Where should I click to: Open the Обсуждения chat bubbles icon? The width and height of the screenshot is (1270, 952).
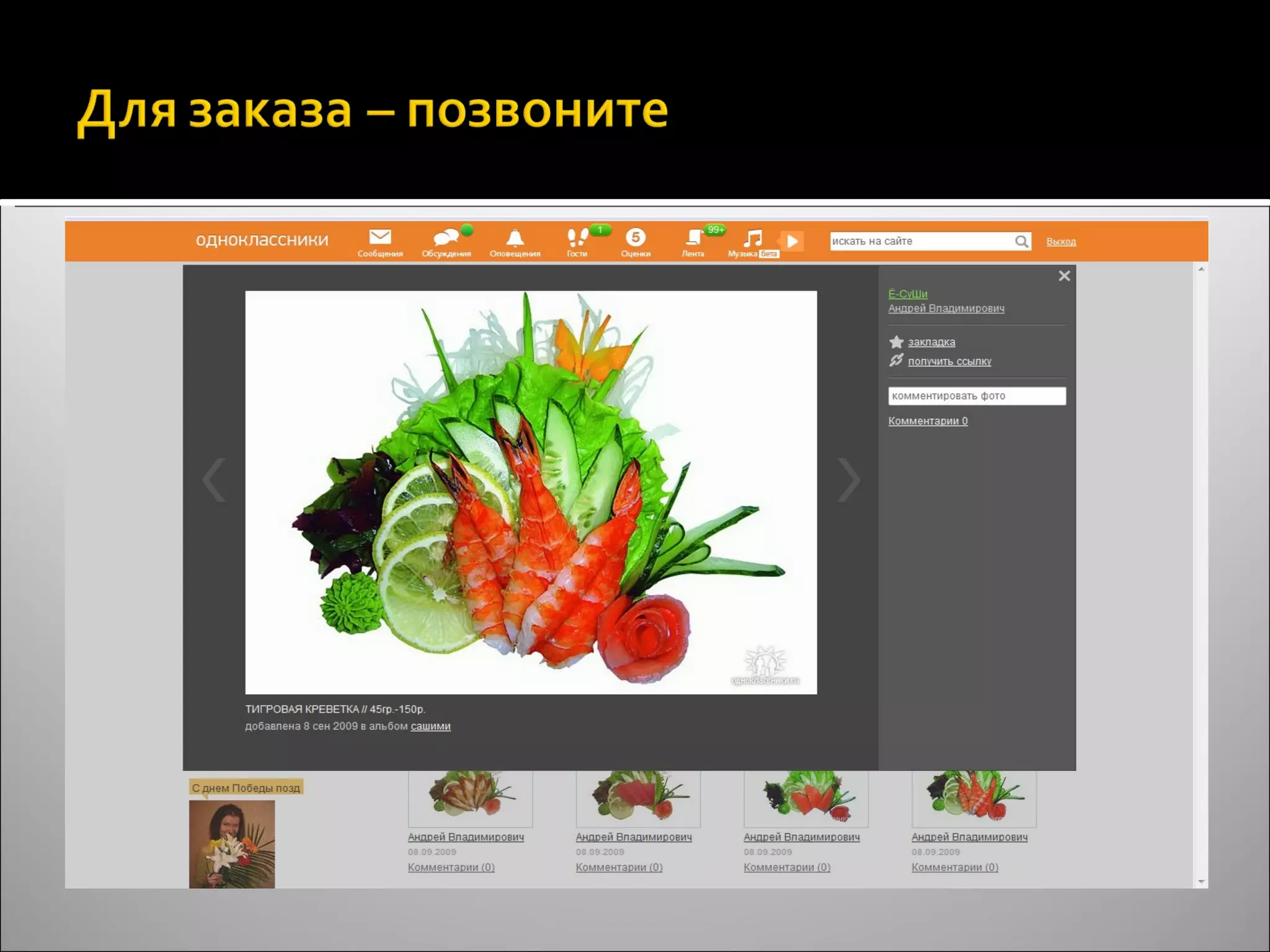446,238
